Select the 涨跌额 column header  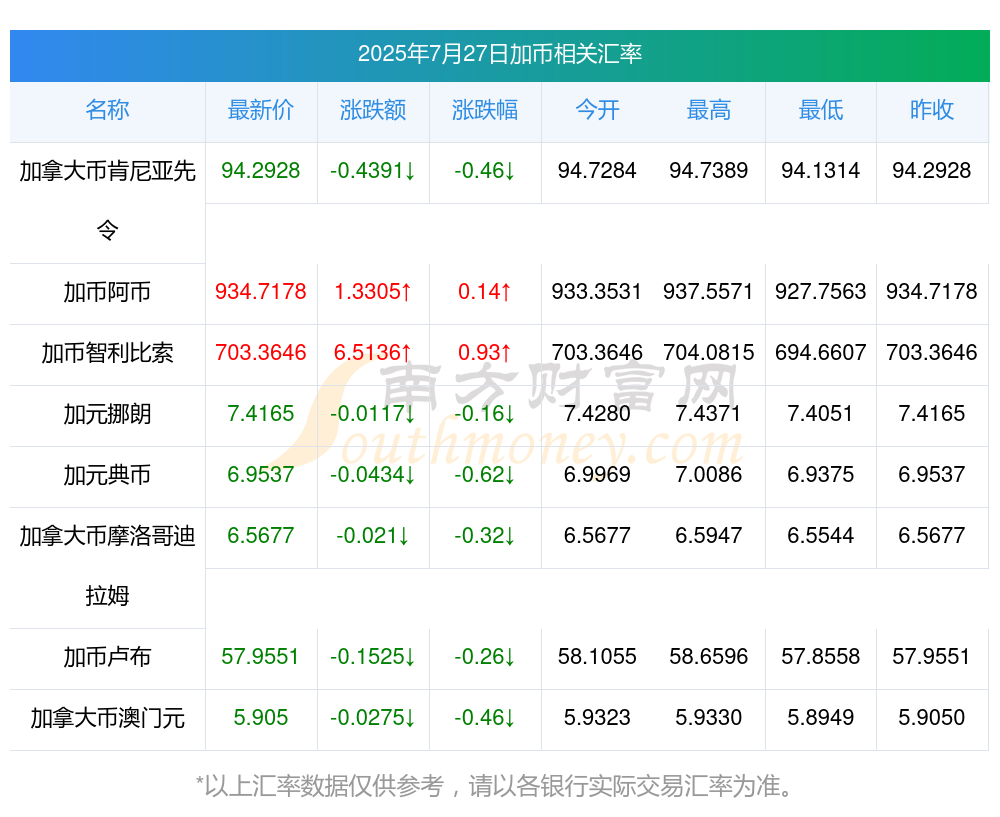point(373,110)
